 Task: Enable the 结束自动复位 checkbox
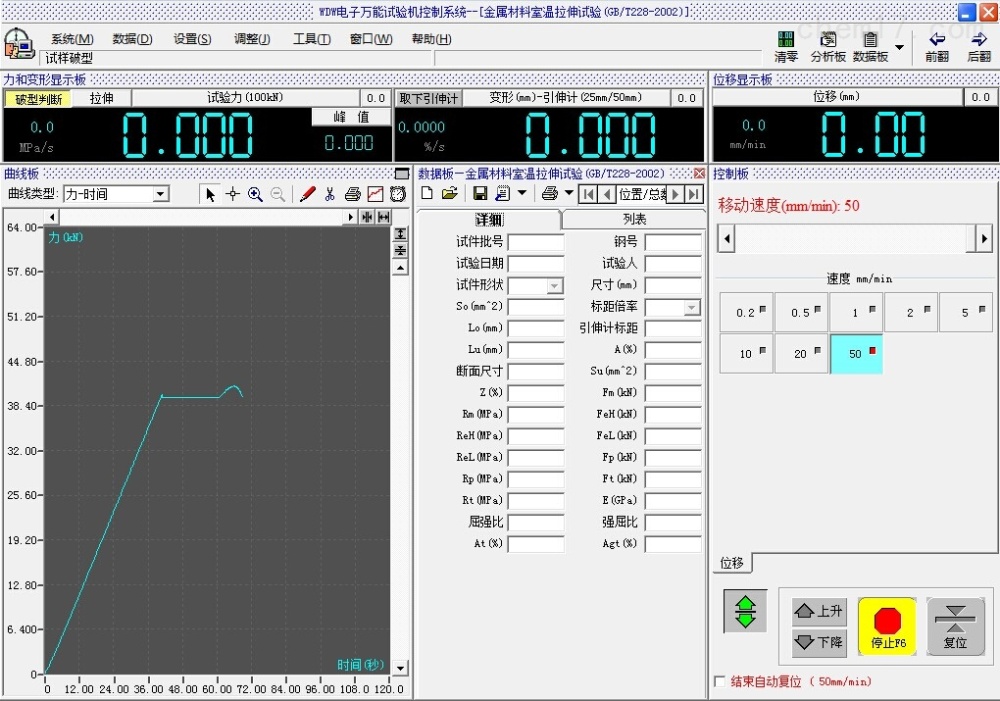pyautogui.click(x=720, y=682)
